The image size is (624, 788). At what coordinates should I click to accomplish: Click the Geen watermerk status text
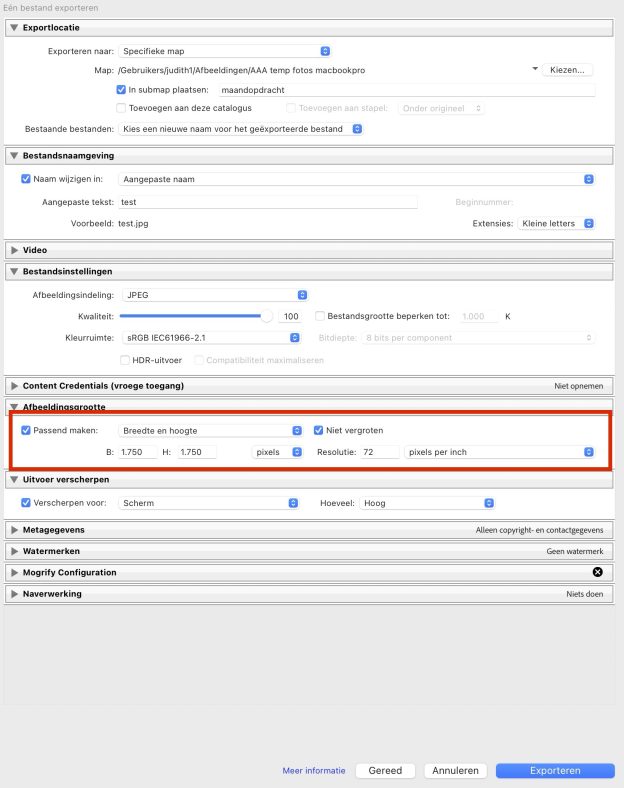(575, 551)
